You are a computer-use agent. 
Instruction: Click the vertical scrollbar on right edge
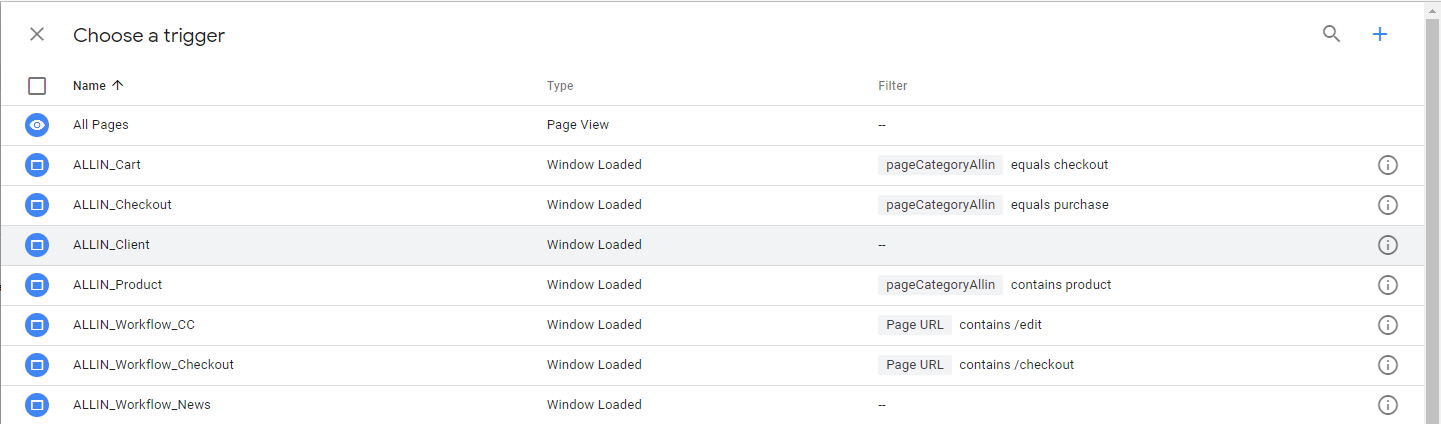tap(1432, 212)
